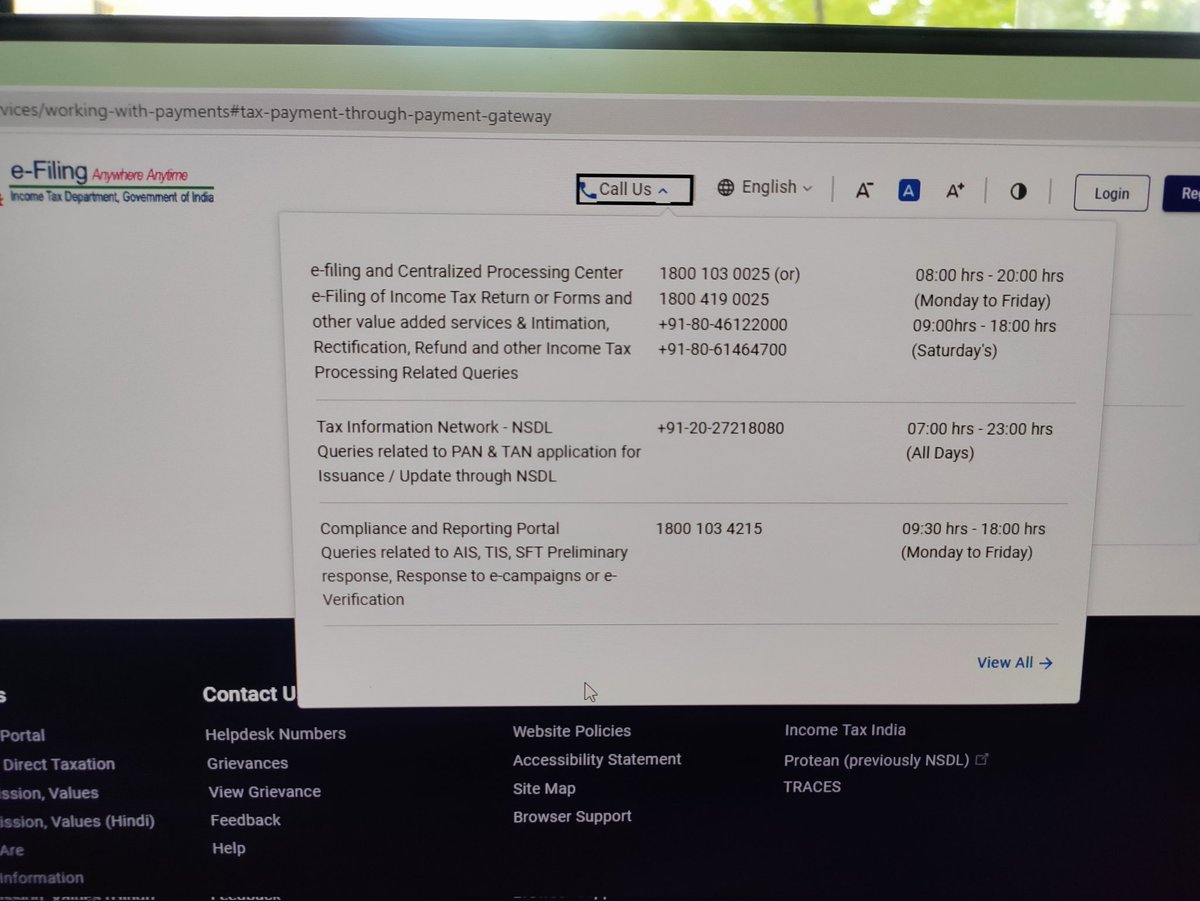Screen dimensions: 1200x901
Task: Open Income Tax India footer link
Action: coord(845,730)
